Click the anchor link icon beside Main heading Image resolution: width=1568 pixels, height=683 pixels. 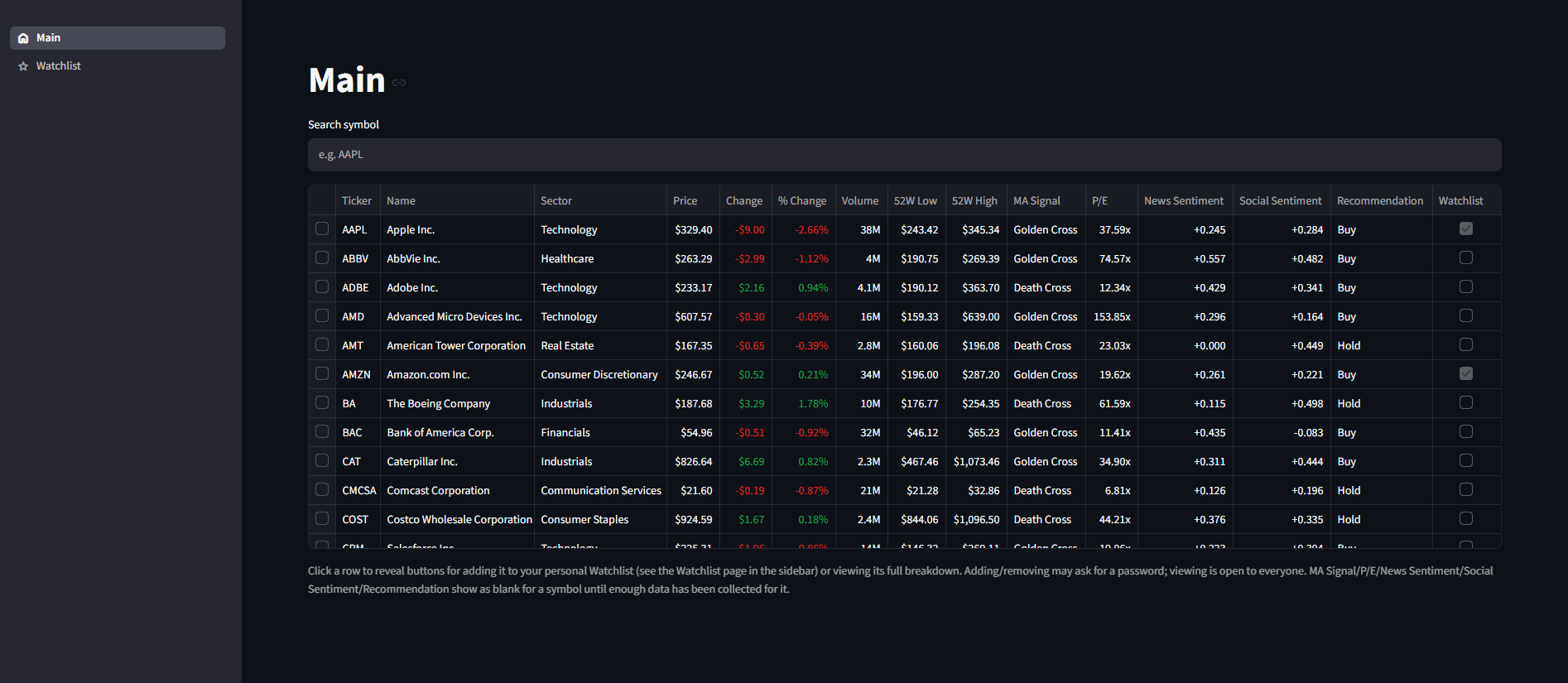[399, 83]
